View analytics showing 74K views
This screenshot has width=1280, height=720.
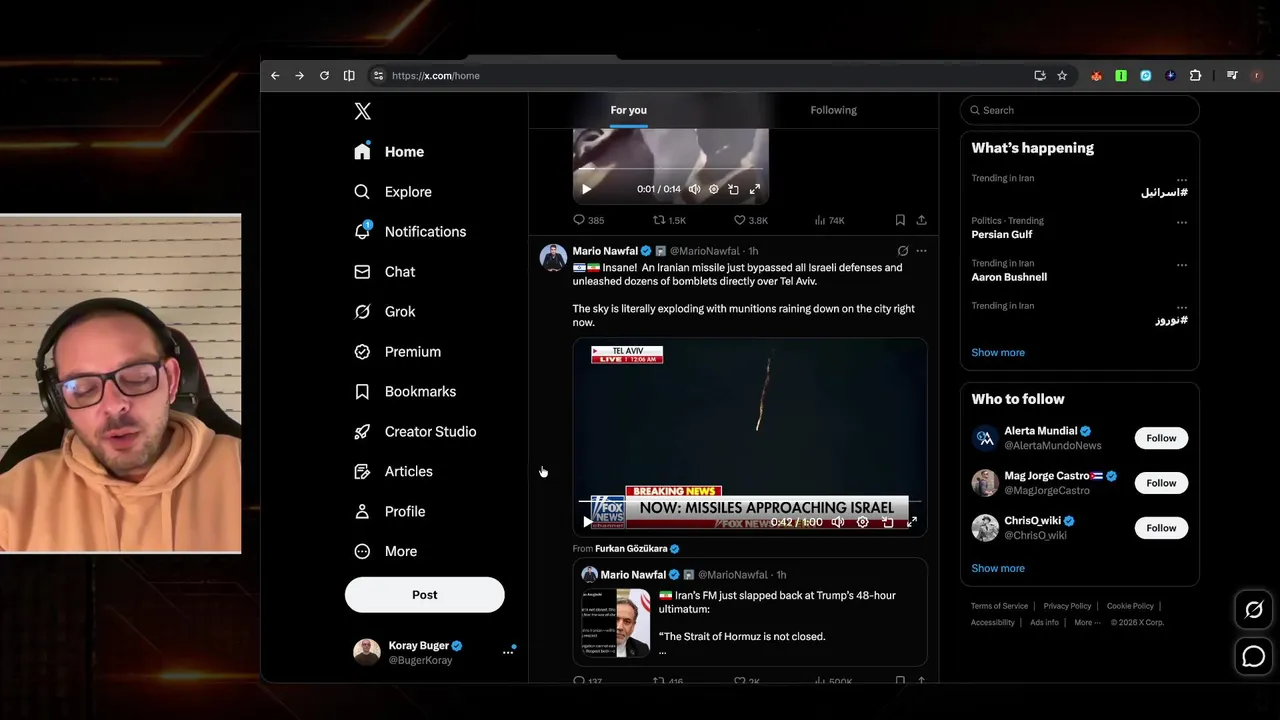point(829,220)
